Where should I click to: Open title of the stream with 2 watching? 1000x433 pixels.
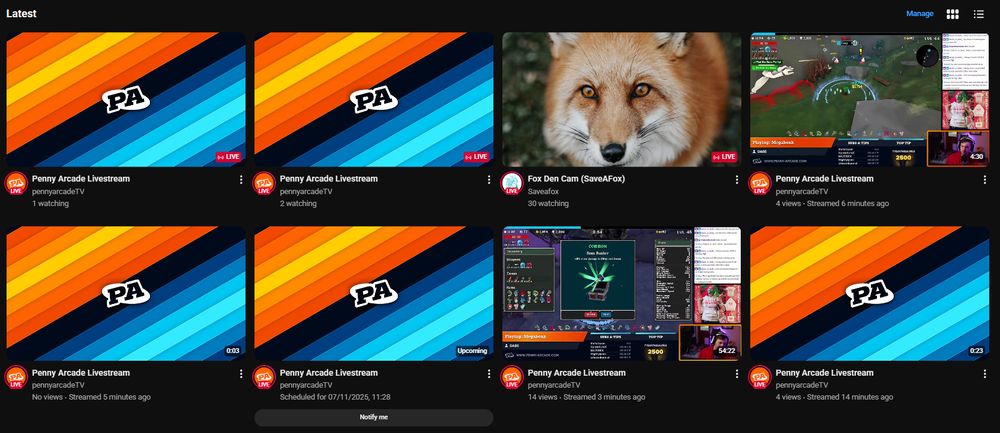click(328, 179)
